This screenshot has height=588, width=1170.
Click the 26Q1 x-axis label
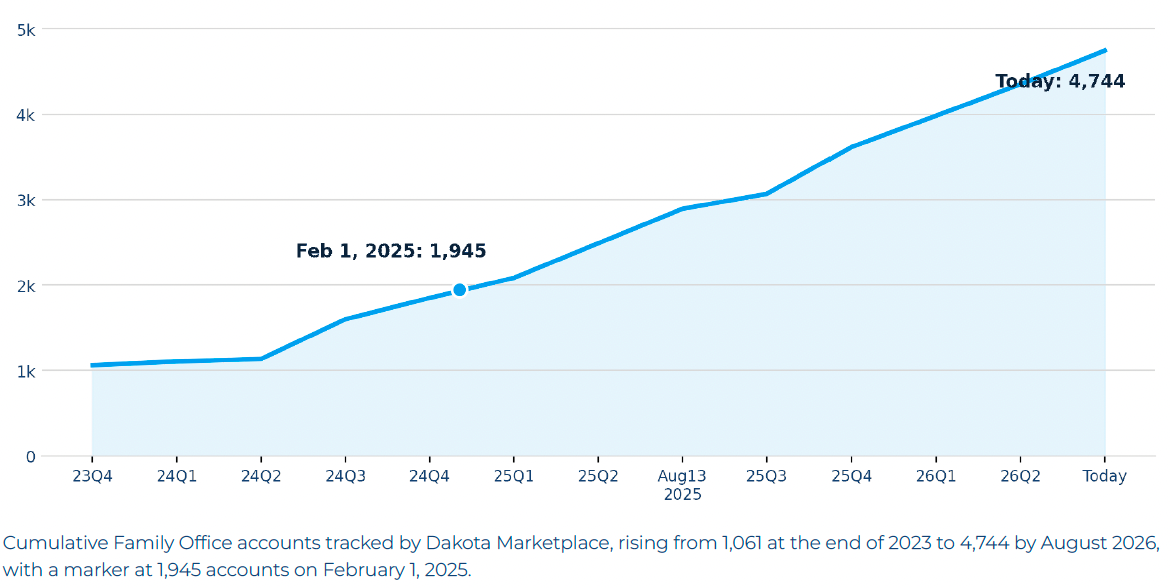(936, 476)
